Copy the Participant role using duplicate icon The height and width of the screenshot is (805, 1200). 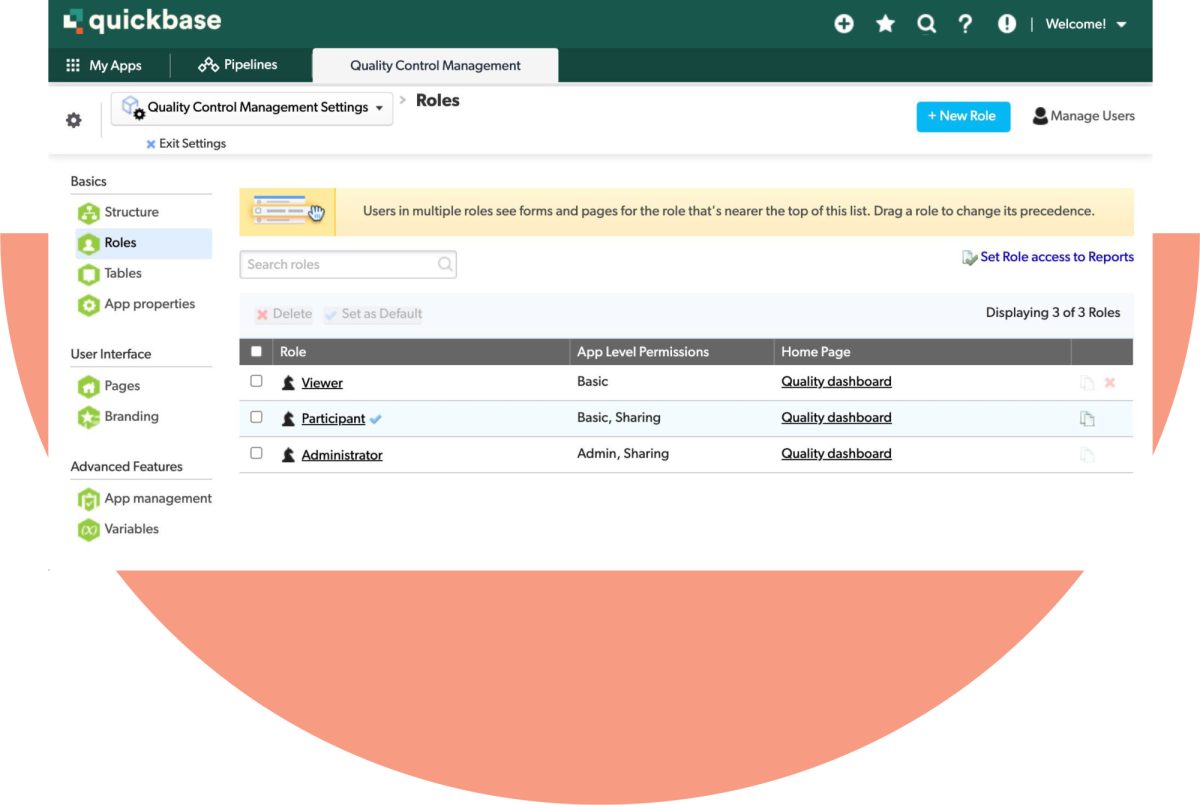point(1087,419)
